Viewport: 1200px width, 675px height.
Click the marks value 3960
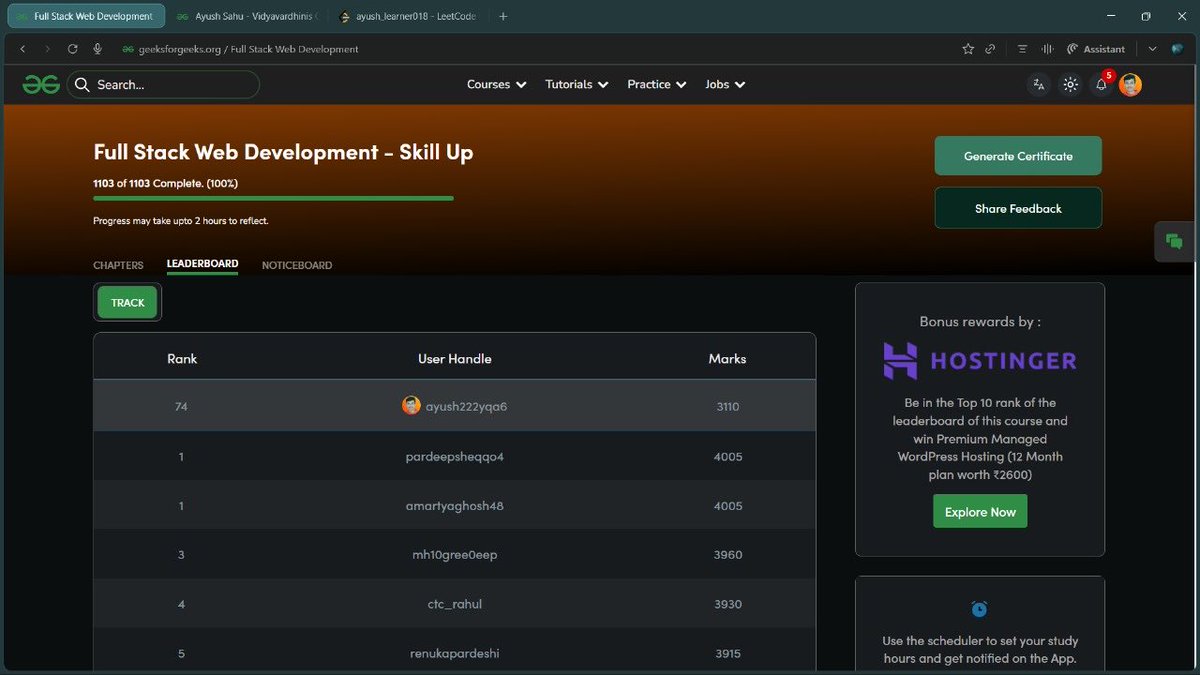pyautogui.click(x=728, y=554)
